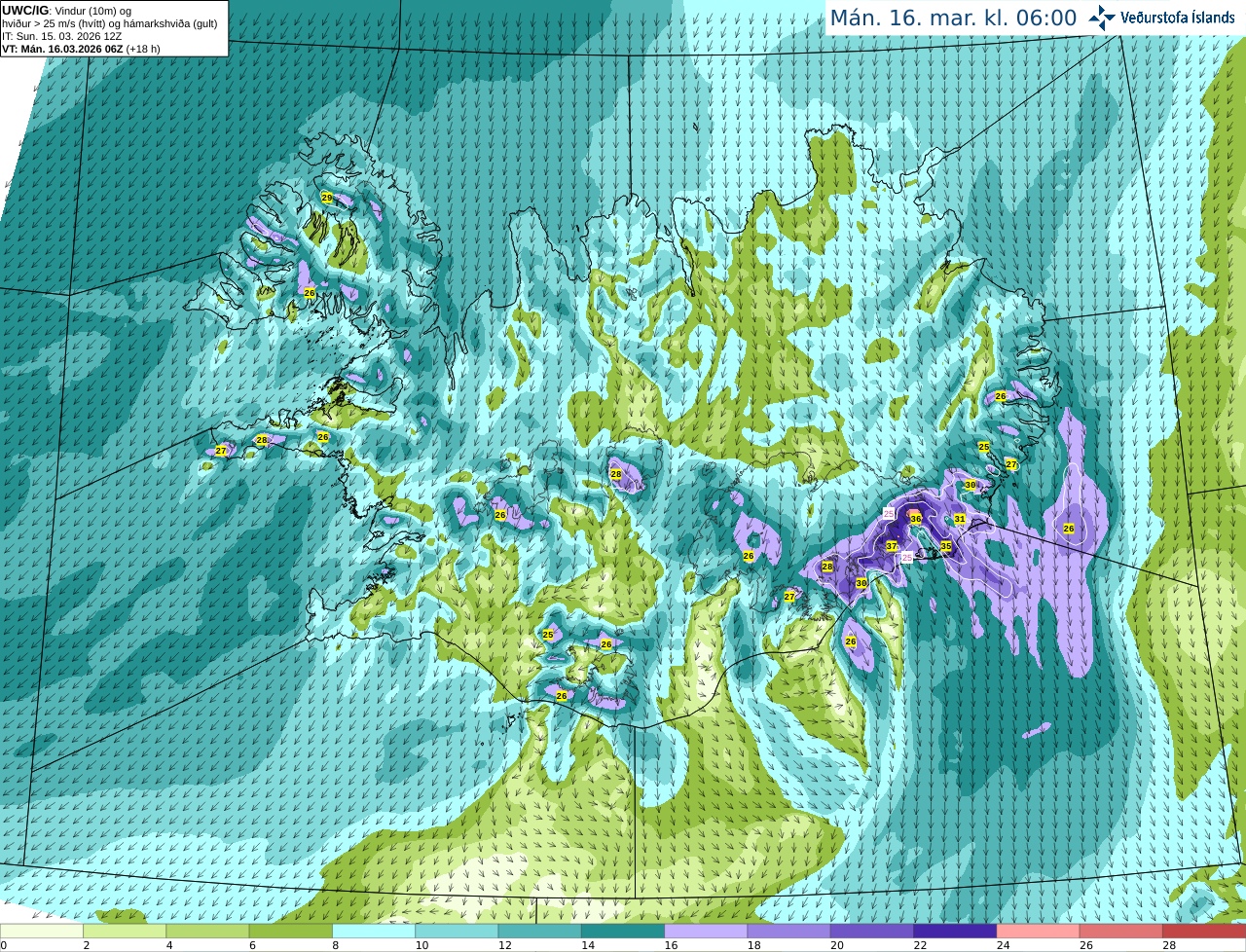The image size is (1246, 952).
Task: Click the yellow gust marker labeled 36
Action: [916, 519]
